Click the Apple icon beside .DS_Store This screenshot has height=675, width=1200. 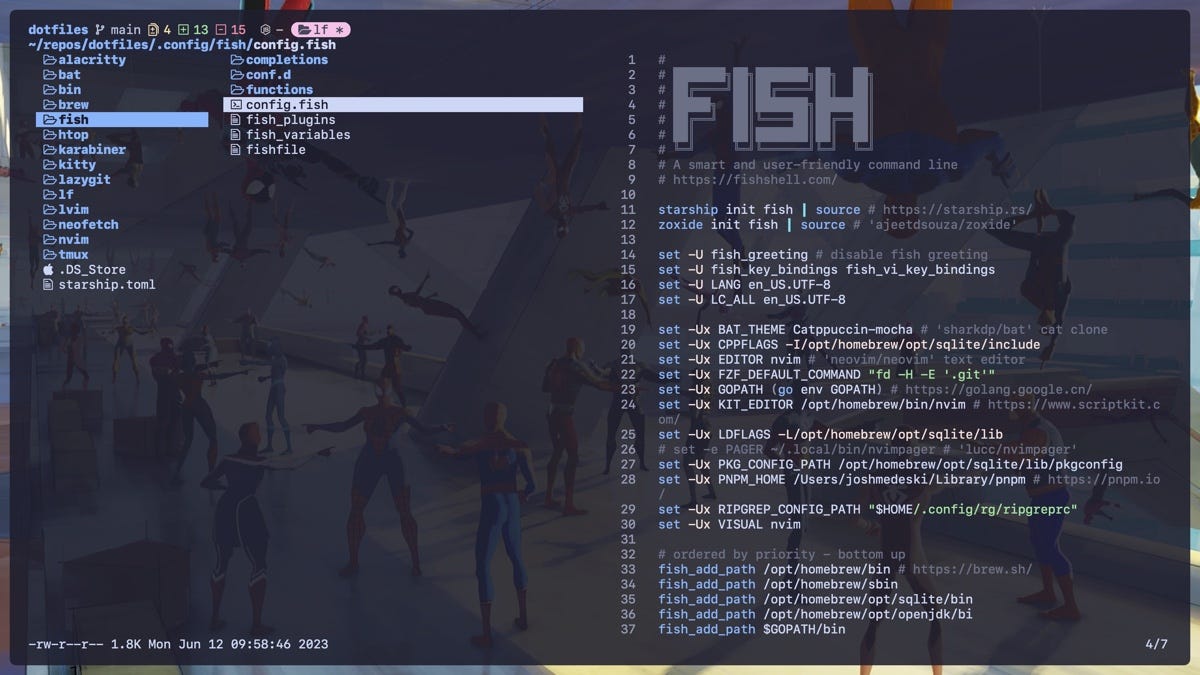[x=48, y=270]
